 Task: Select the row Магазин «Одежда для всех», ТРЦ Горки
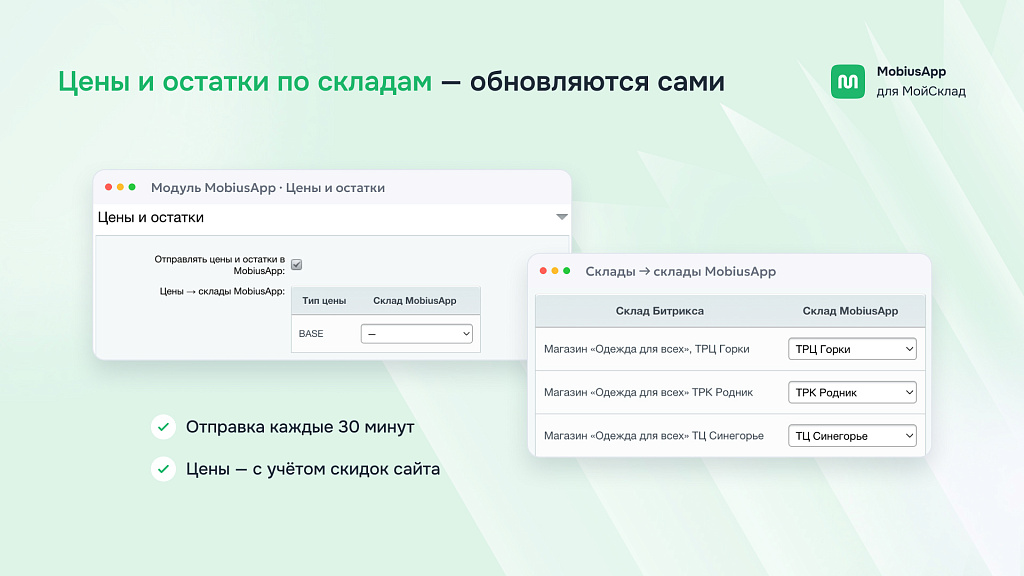[730, 349]
